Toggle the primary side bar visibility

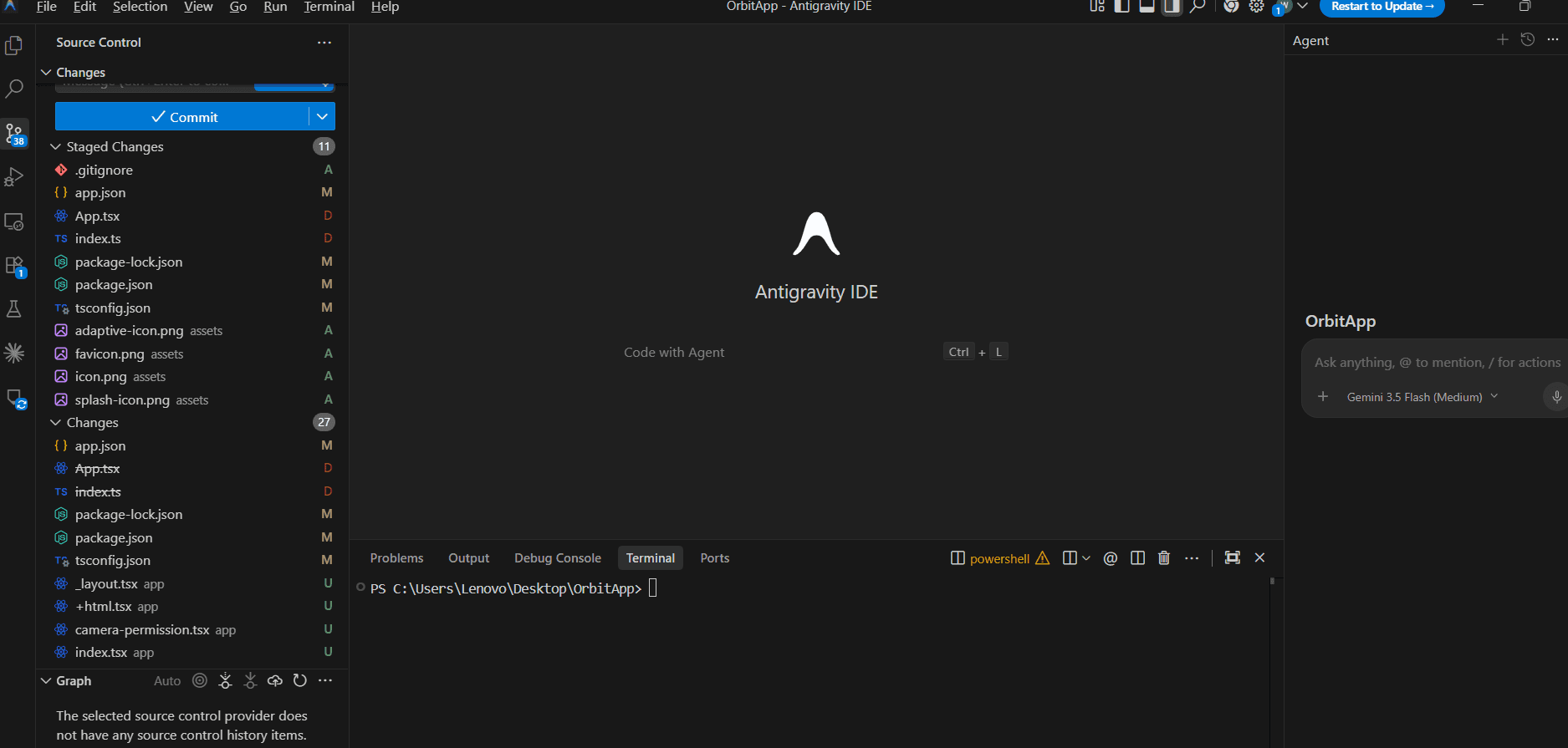pyautogui.click(x=1122, y=7)
